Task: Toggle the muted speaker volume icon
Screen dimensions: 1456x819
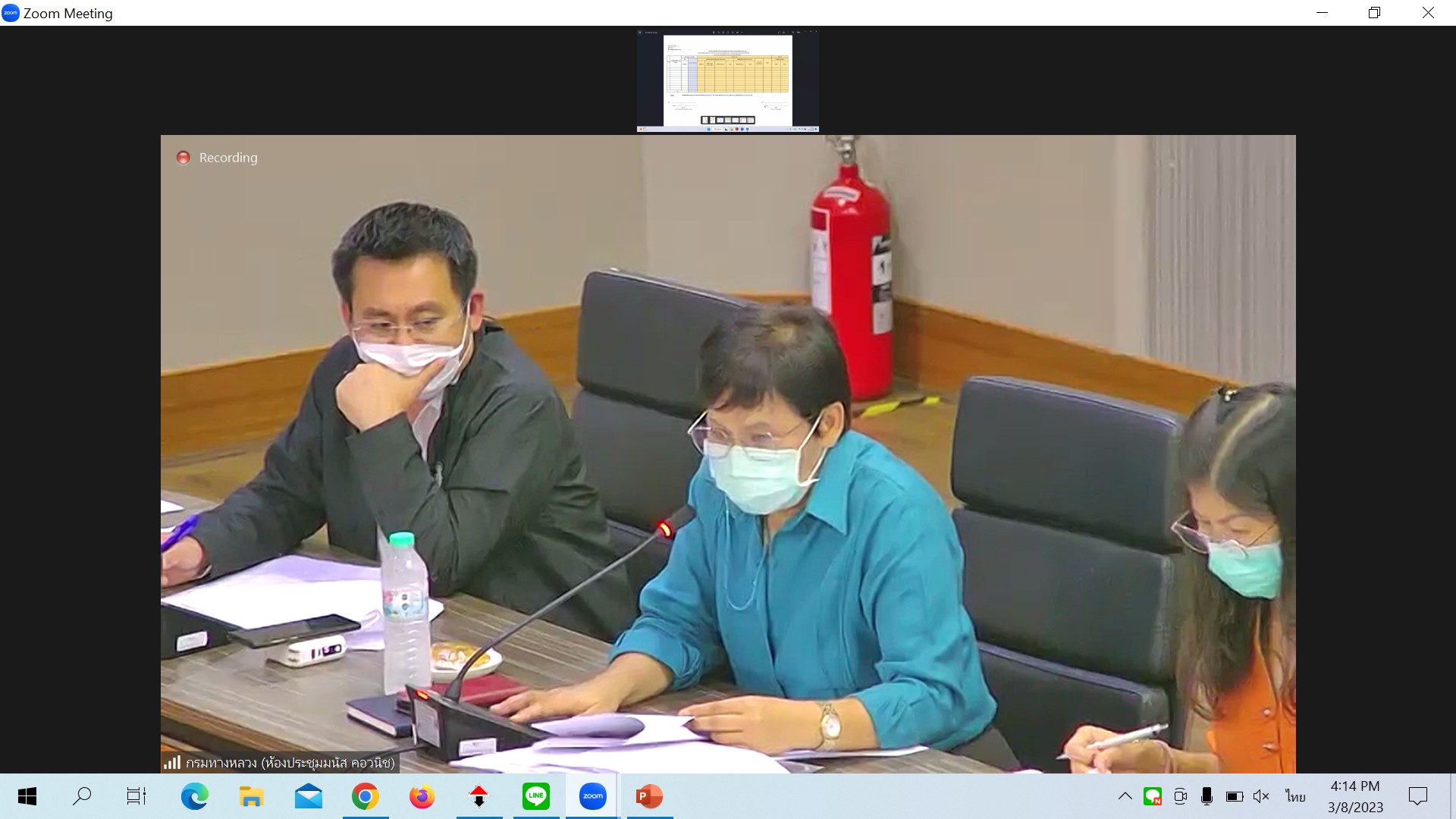Action: [1261, 796]
